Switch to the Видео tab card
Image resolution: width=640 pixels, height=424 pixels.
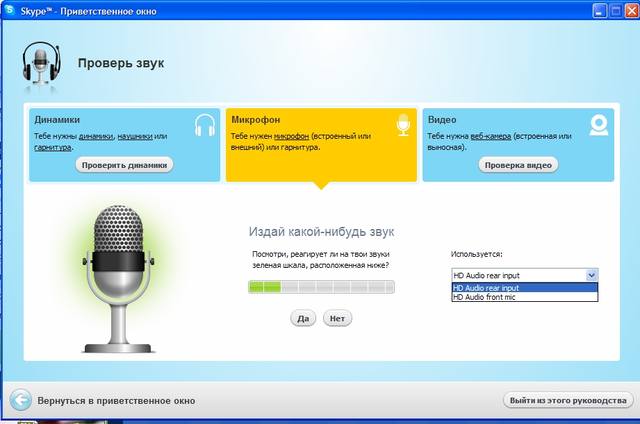[518, 144]
